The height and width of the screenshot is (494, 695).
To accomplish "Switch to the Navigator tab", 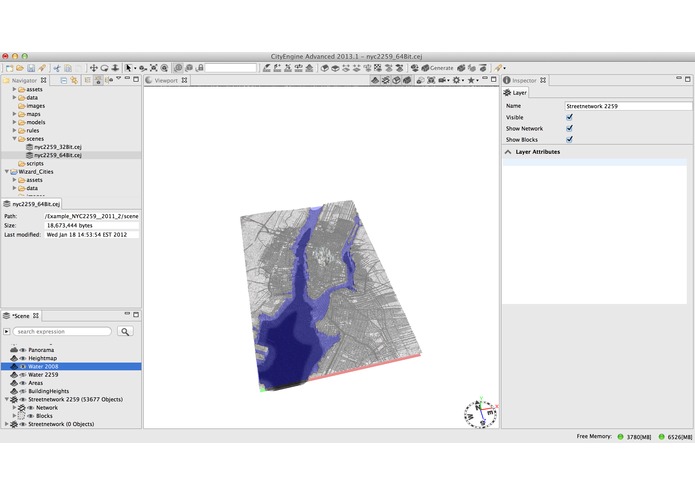I will coord(24,80).
